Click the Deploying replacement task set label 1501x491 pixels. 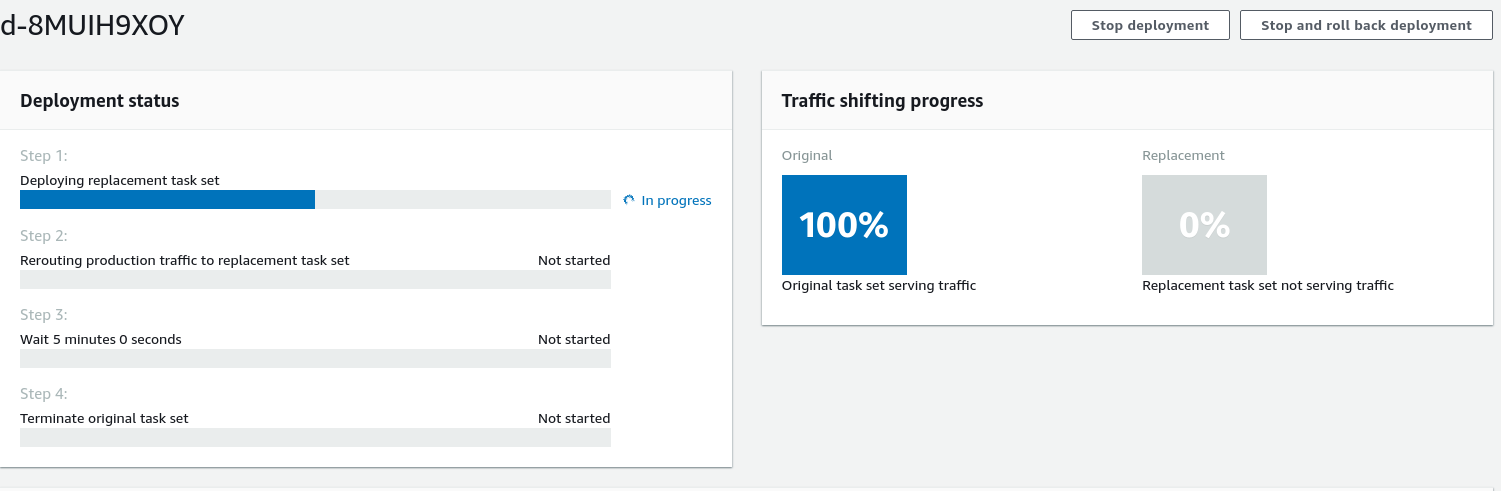point(120,181)
